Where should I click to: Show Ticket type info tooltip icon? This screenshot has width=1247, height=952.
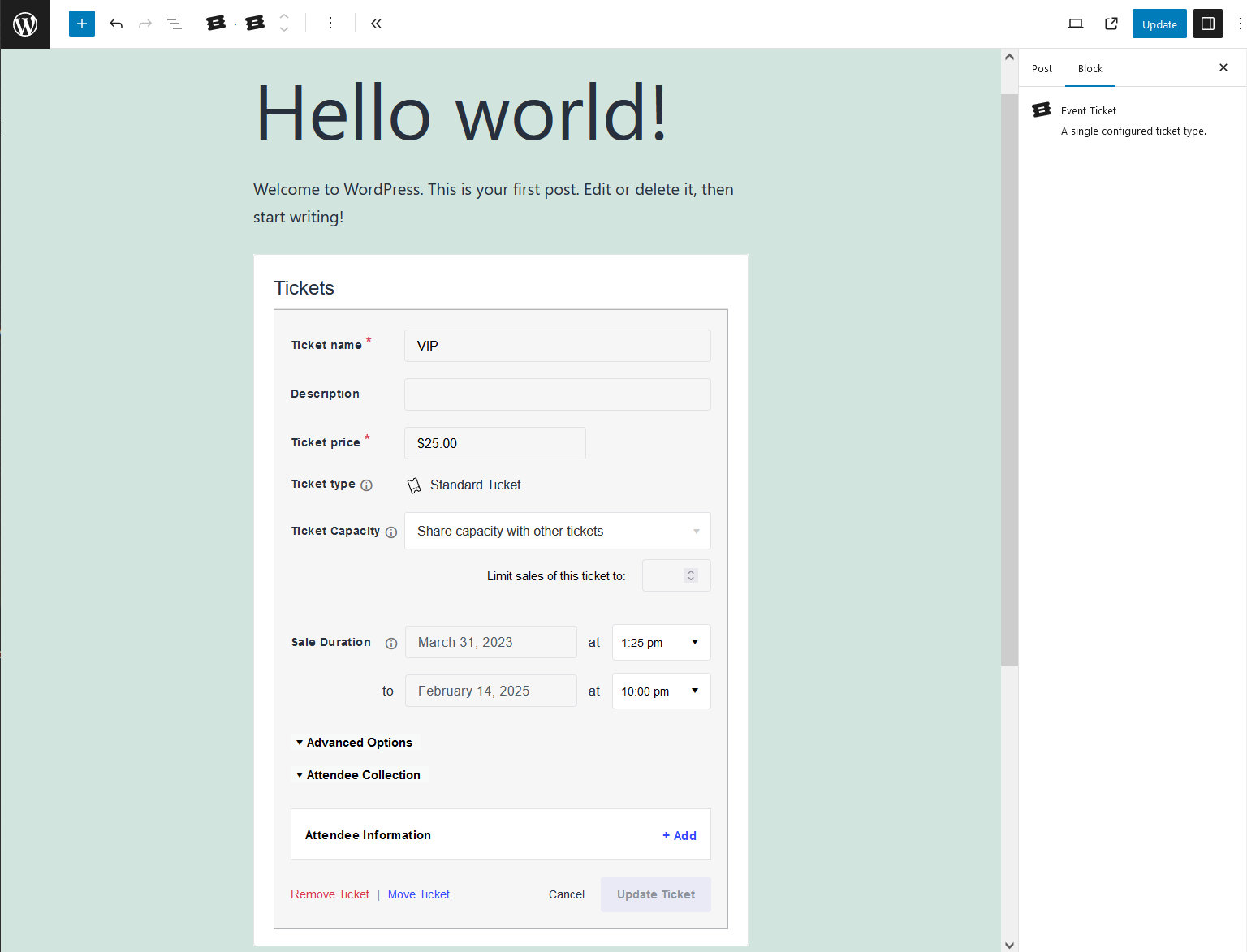(x=366, y=485)
